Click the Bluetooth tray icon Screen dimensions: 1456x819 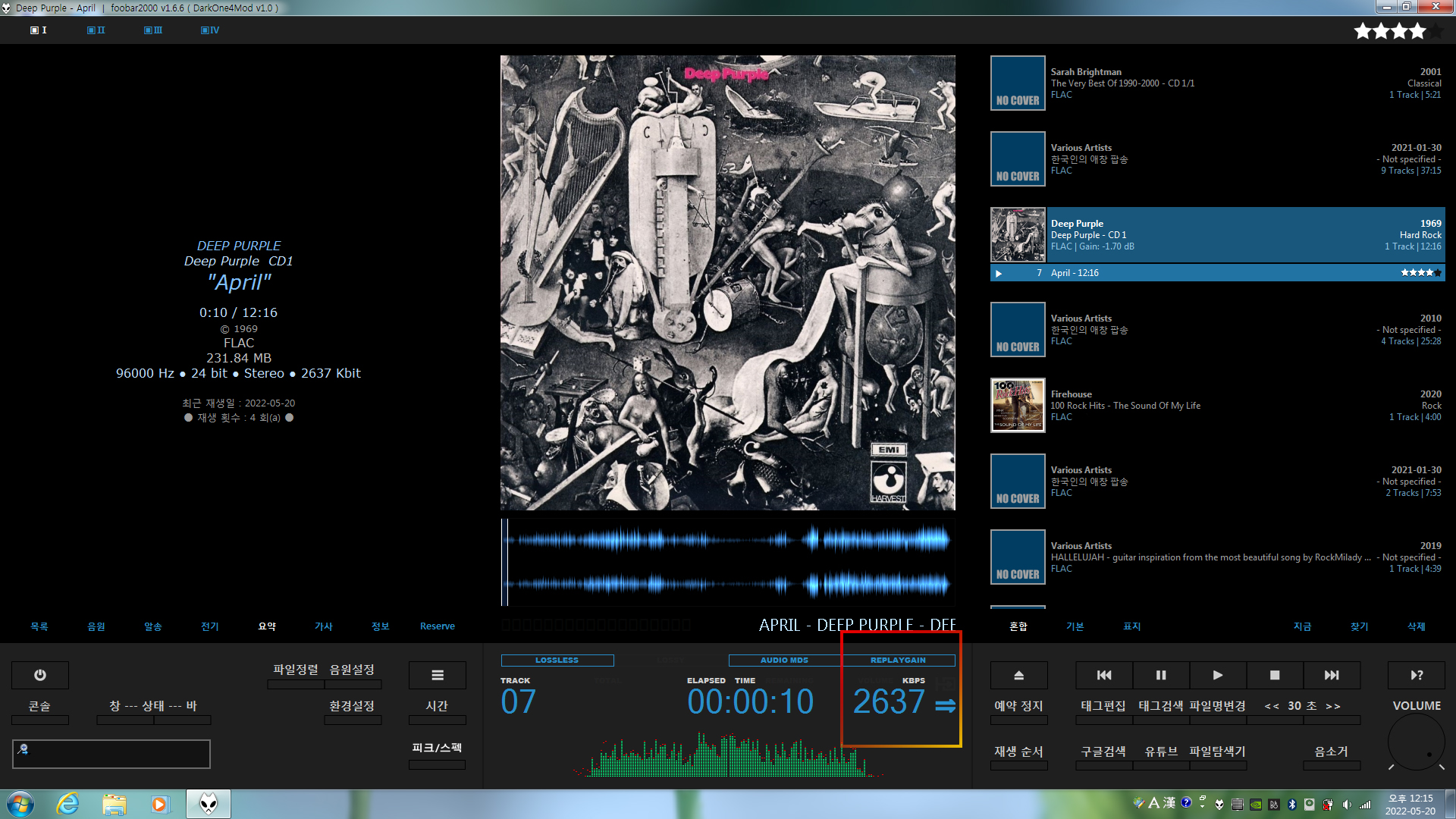pyautogui.click(x=1292, y=804)
